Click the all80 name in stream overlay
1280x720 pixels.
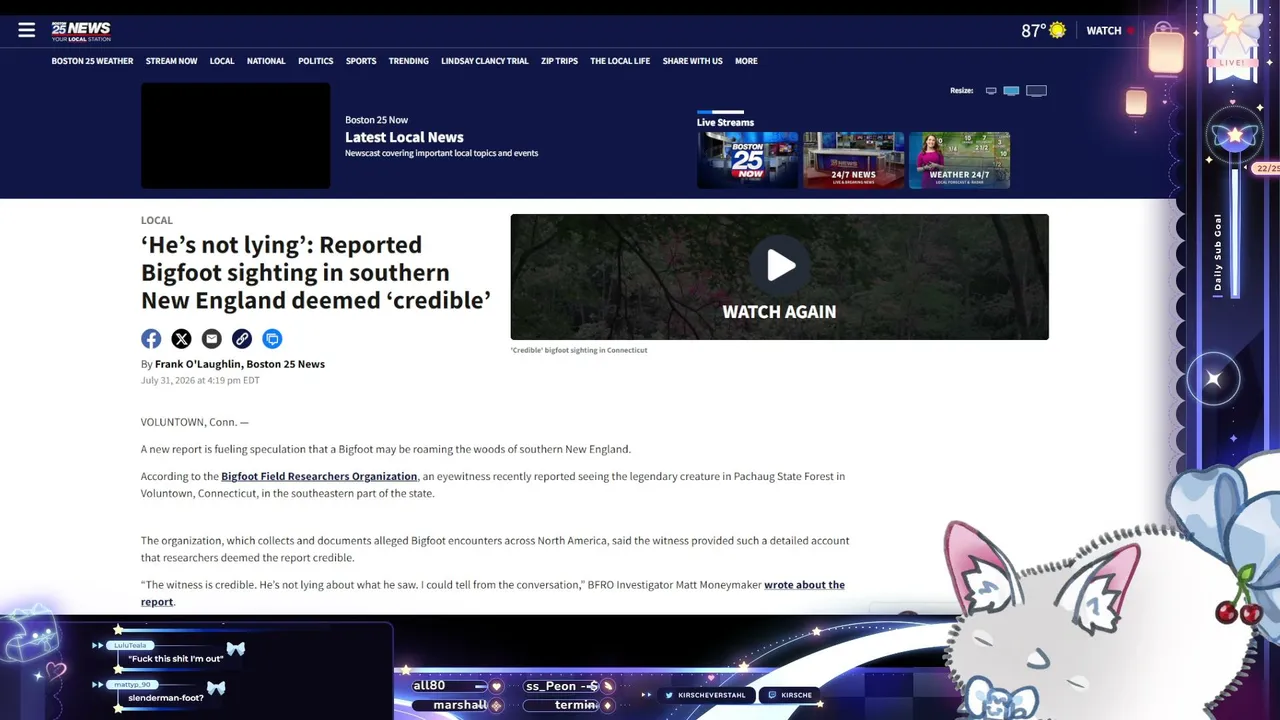[x=429, y=686]
